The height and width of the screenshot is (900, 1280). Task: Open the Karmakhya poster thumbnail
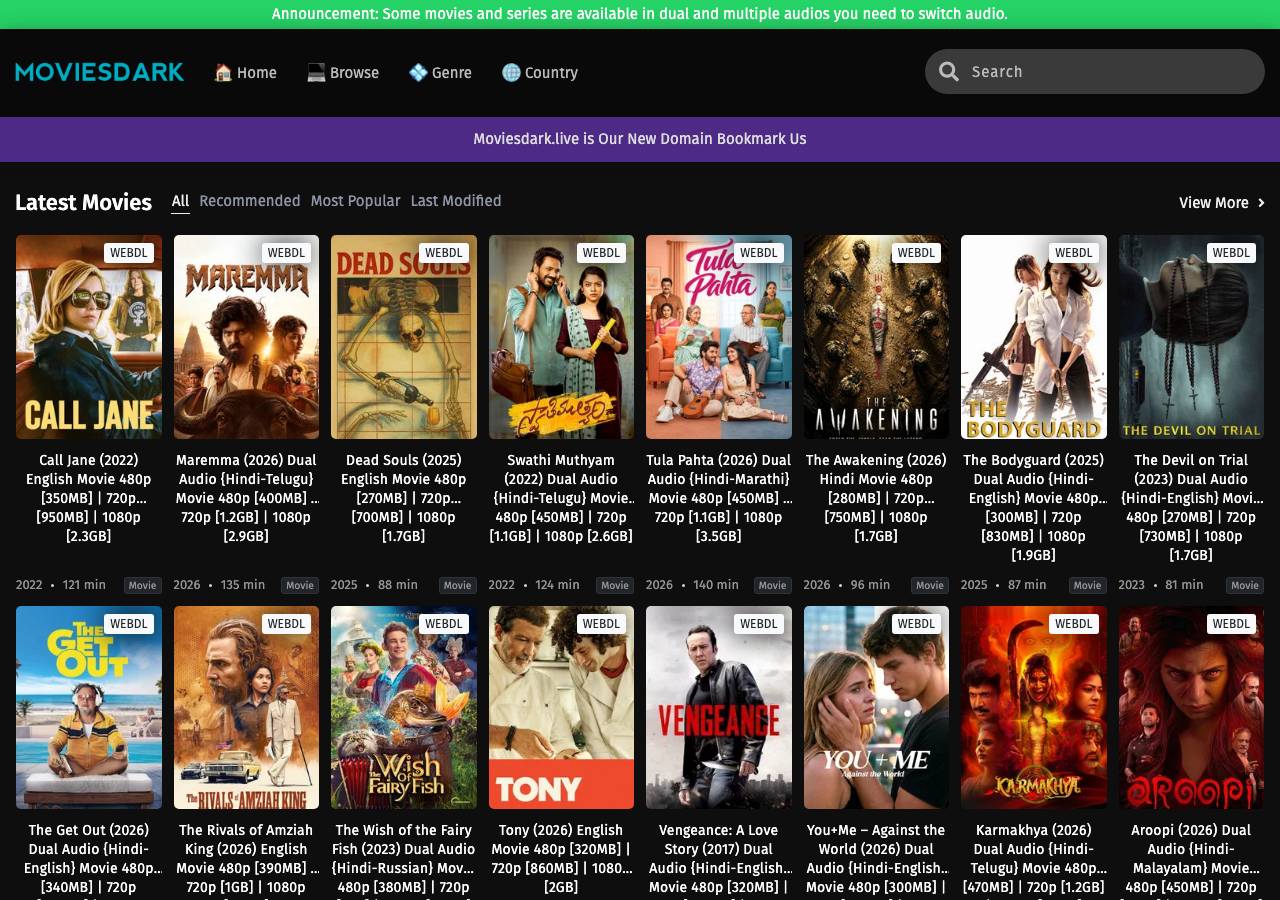[1034, 707]
